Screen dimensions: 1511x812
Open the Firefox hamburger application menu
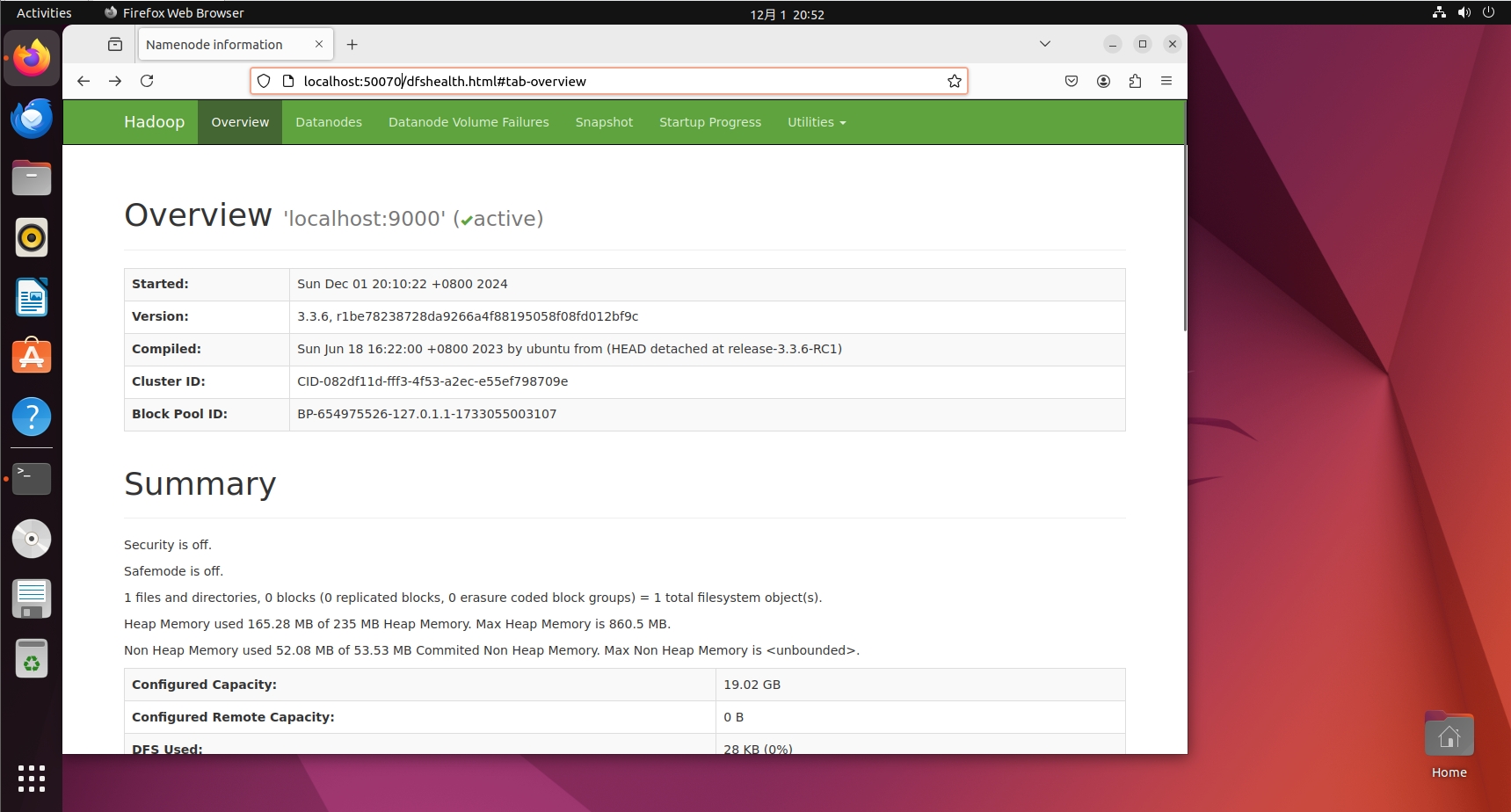[x=1166, y=81]
